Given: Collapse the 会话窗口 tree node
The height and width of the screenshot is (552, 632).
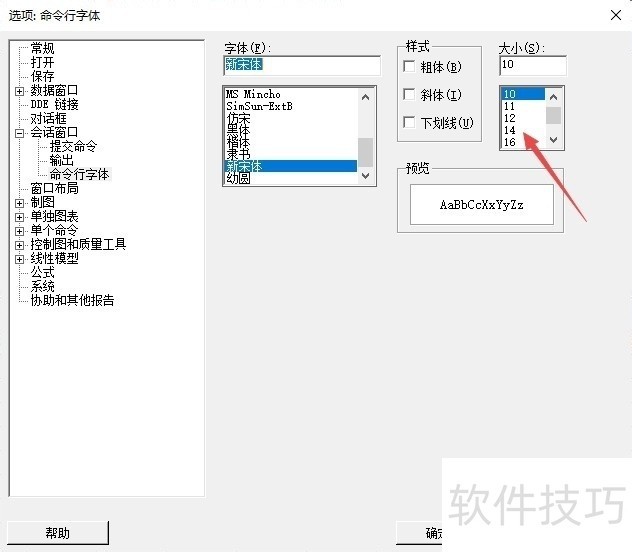Looking at the screenshot, I should tap(19, 133).
